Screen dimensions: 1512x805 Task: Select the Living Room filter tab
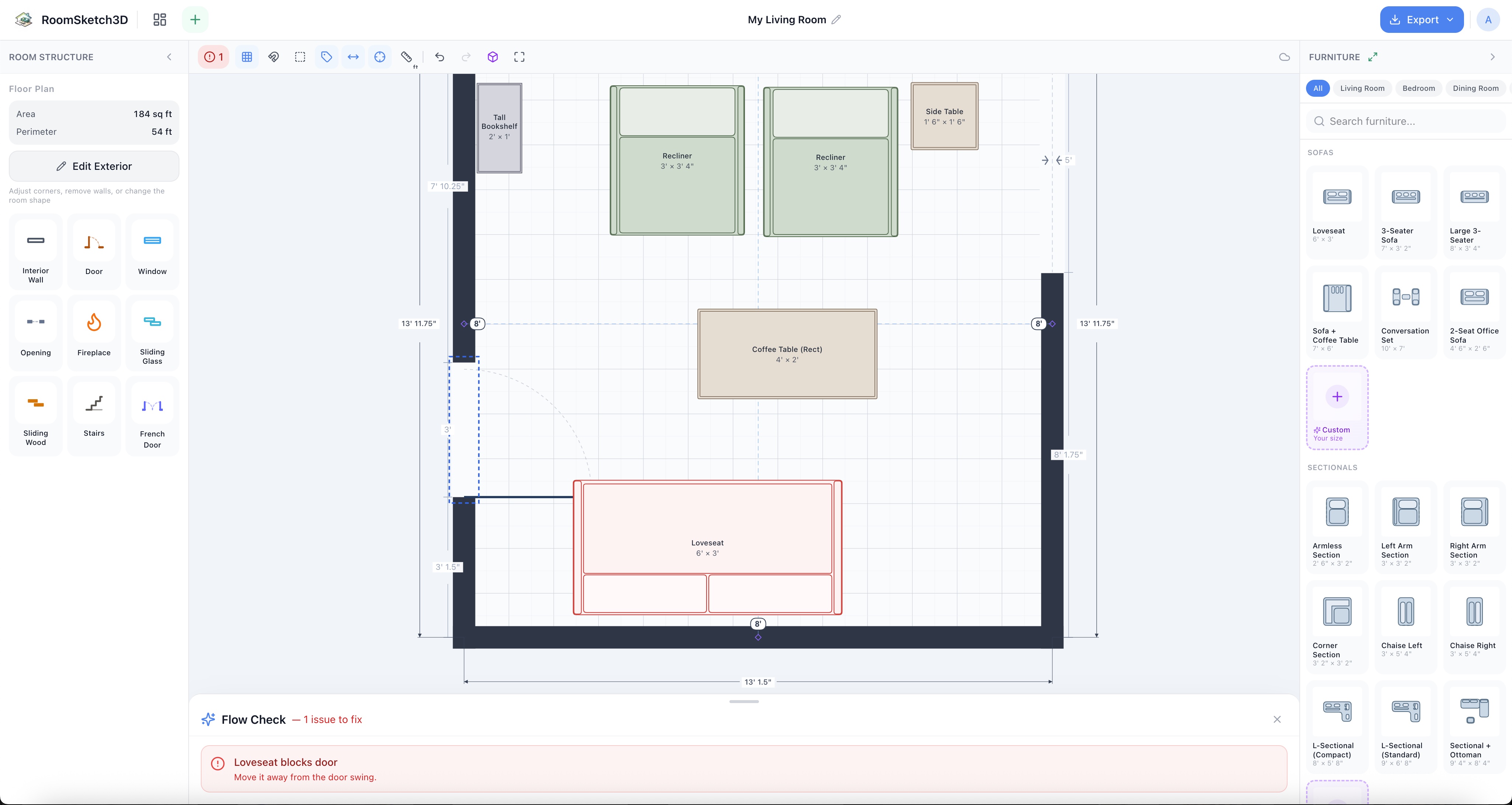(x=1362, y=88)
